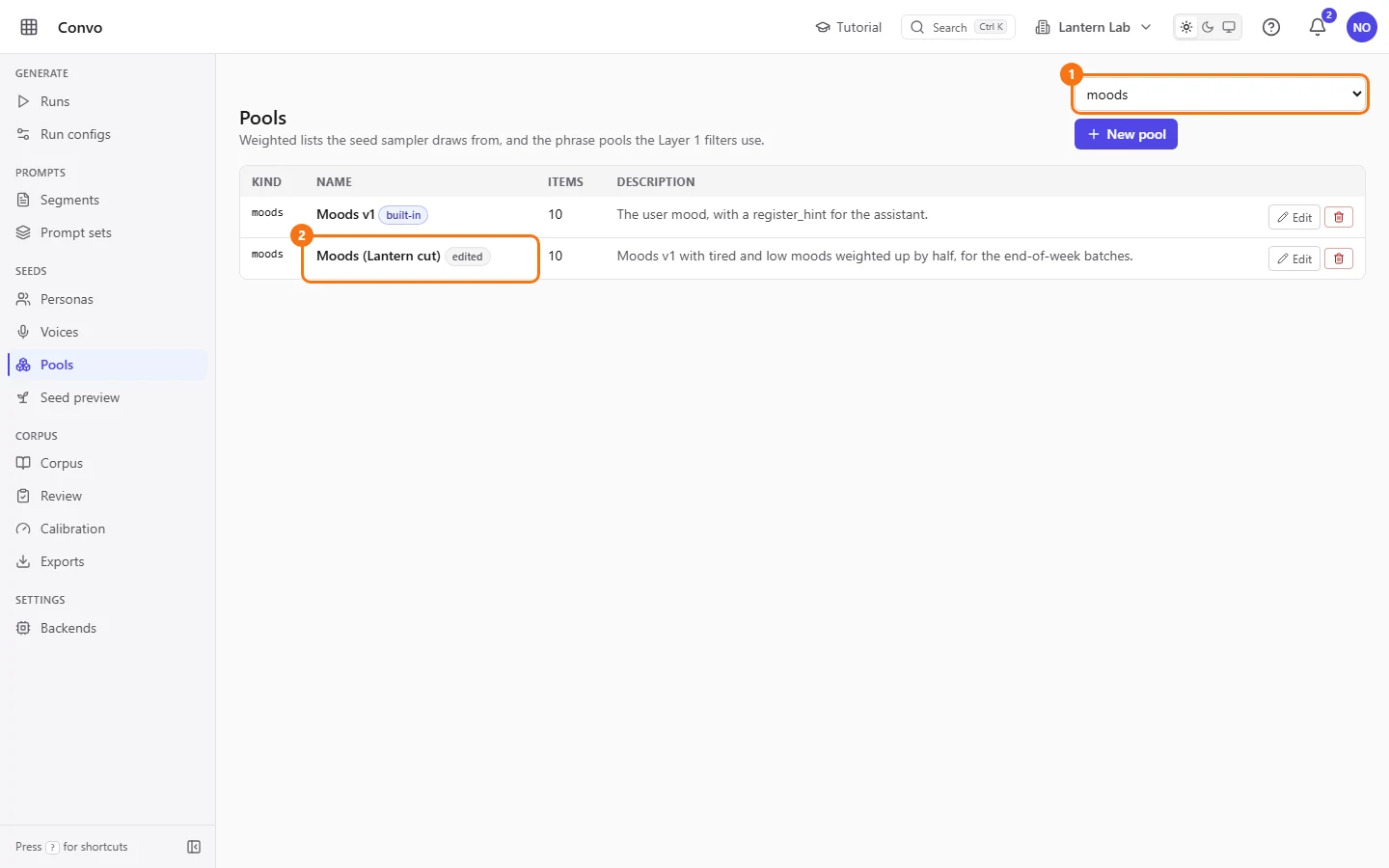Switch to dark theme
1389x868 pixels.
(1208, 27)
